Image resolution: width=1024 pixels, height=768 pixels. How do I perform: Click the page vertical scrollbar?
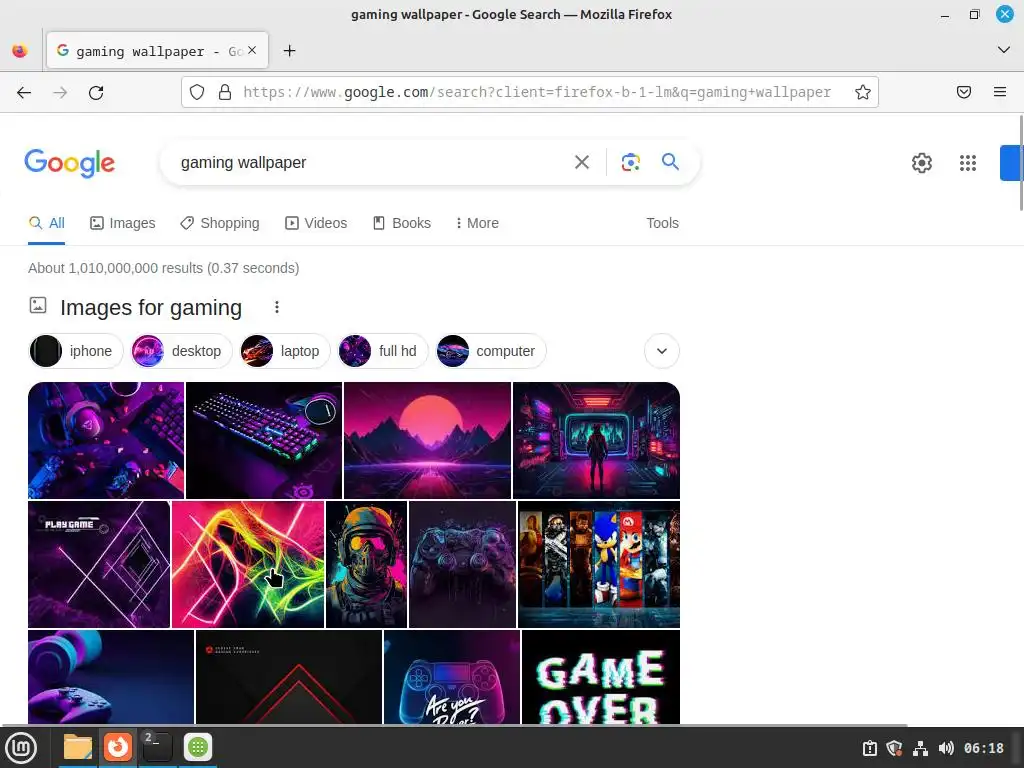[1021, 163]
